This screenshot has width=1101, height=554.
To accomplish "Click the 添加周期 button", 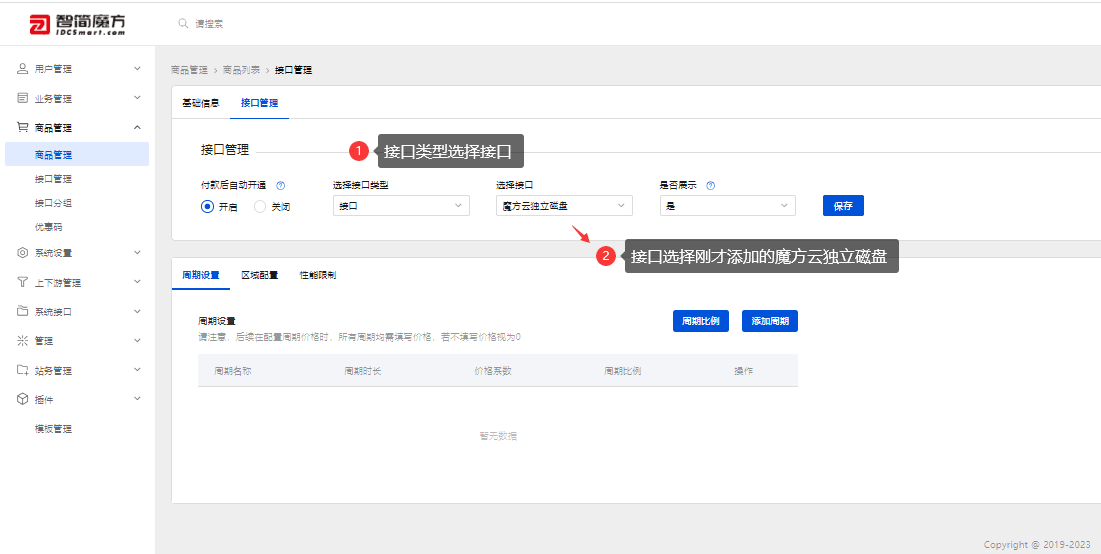I will (x=770, y=321).
